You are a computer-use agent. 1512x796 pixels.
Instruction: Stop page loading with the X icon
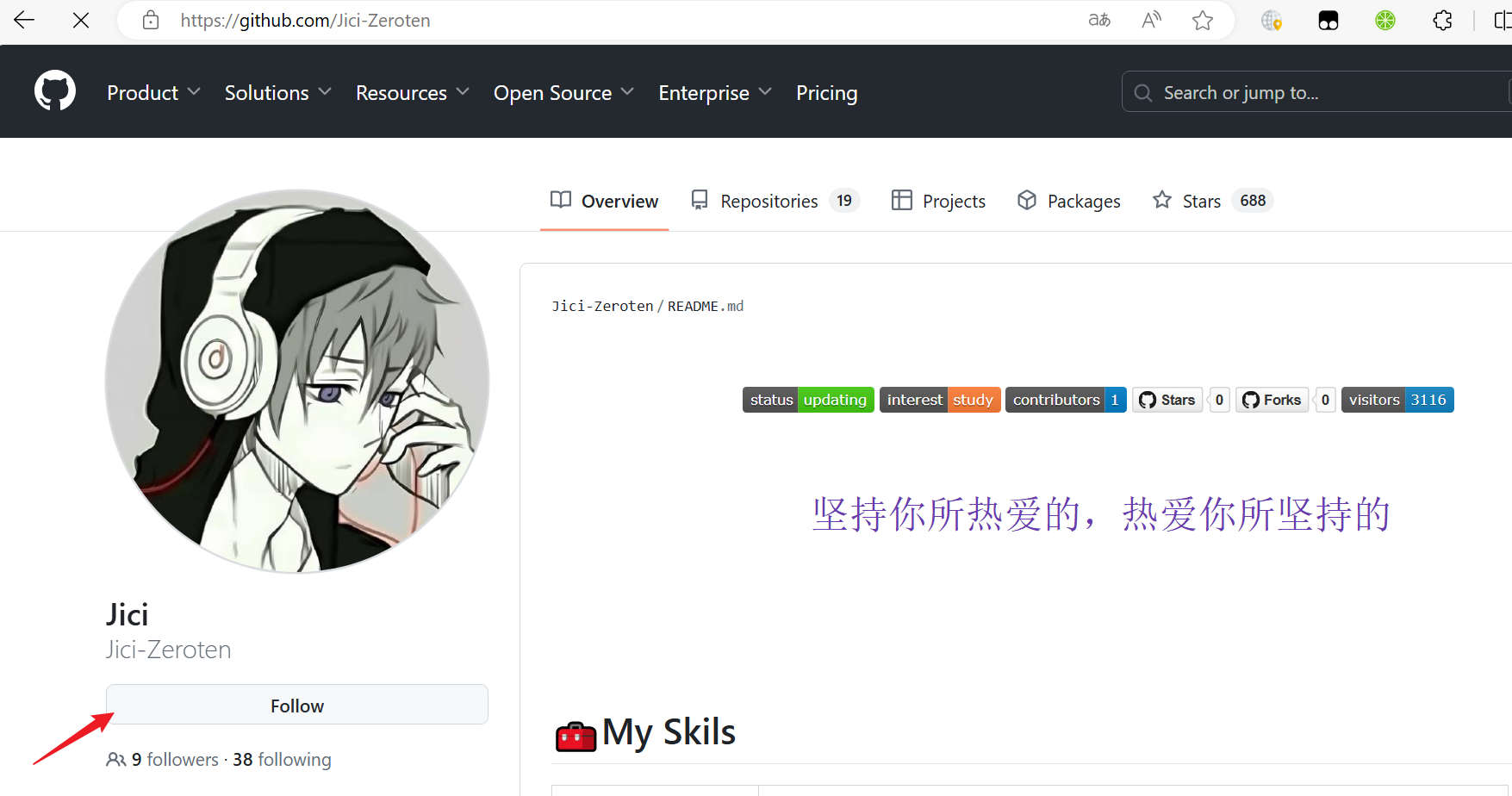click(x=81, y=20)
